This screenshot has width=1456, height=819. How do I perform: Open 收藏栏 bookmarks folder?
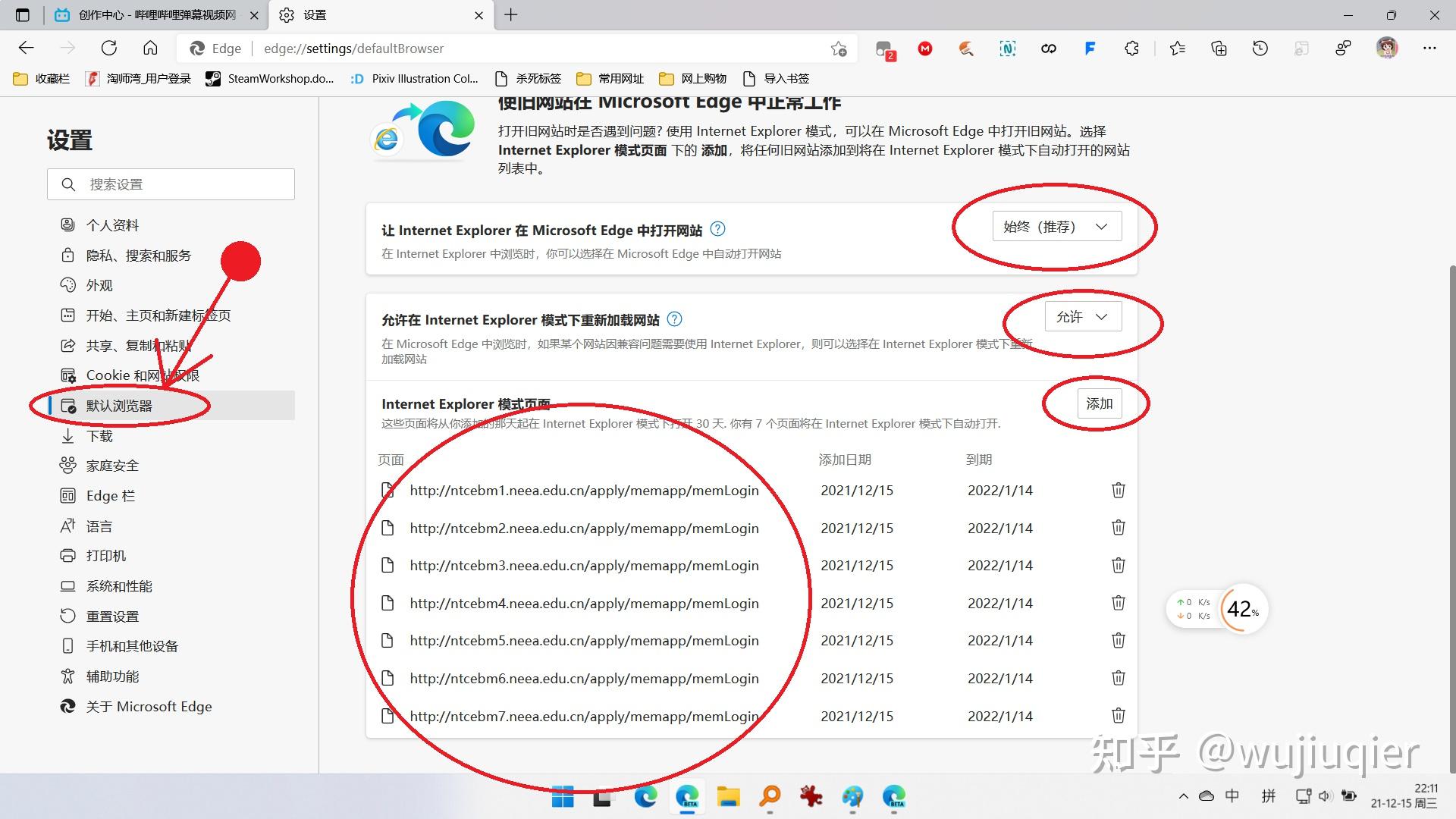click(x=42, y=78)
